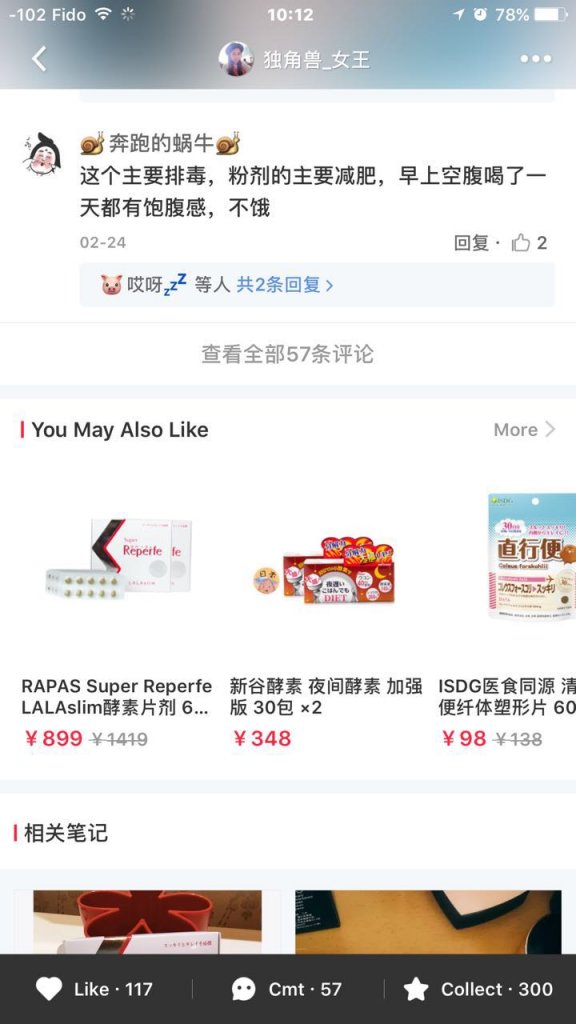Like the comment with thumbs-up icon

pos(521,243)
